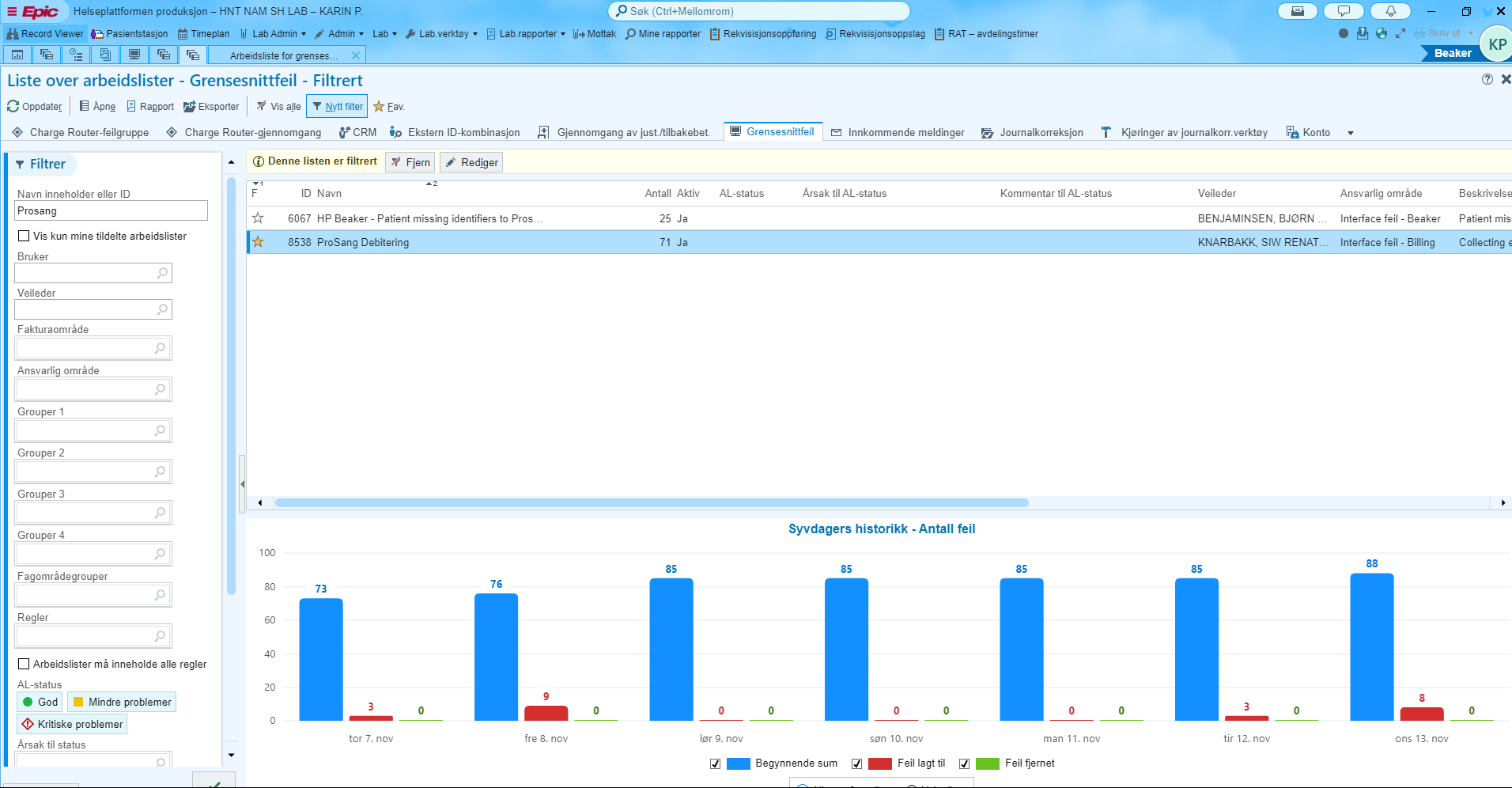This screenshot has height=788, width=1512.
Task: Check Arbeidslister må inneholde alle regler
Action: coord(24,664)
